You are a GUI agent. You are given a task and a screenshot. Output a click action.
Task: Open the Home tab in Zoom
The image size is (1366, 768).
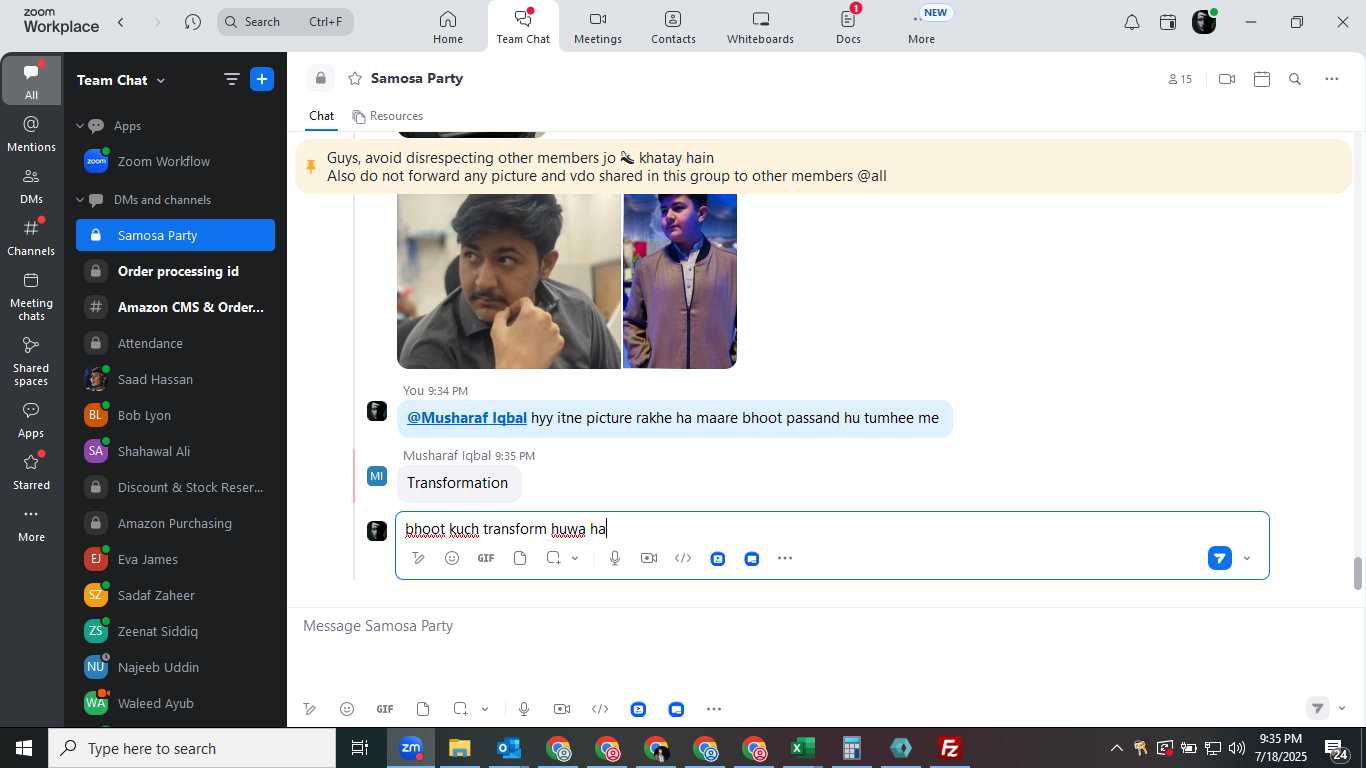(447, 27)
